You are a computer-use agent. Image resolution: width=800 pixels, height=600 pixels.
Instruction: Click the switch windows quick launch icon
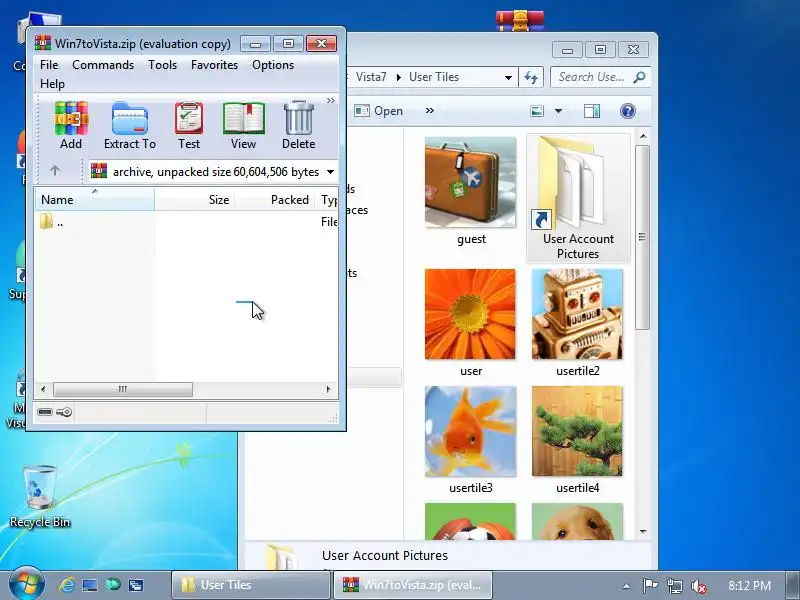pos(136,585)
